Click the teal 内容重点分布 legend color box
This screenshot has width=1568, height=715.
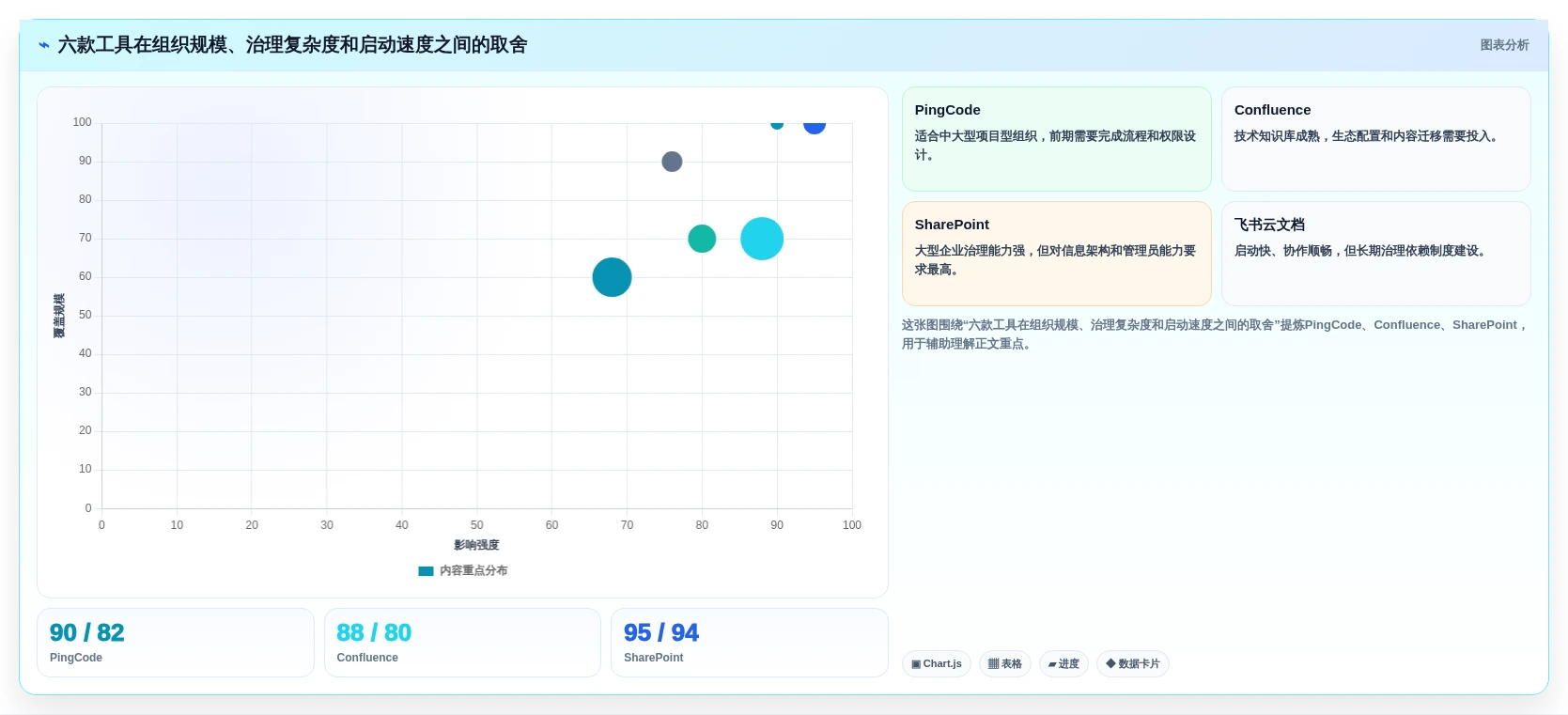(x=426, y=570)
